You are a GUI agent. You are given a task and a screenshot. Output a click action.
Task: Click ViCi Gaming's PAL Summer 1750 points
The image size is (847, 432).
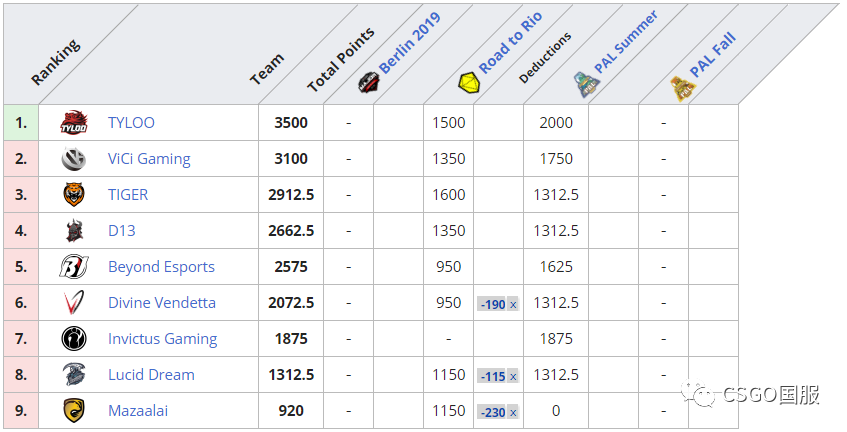(x=556, y=159)
